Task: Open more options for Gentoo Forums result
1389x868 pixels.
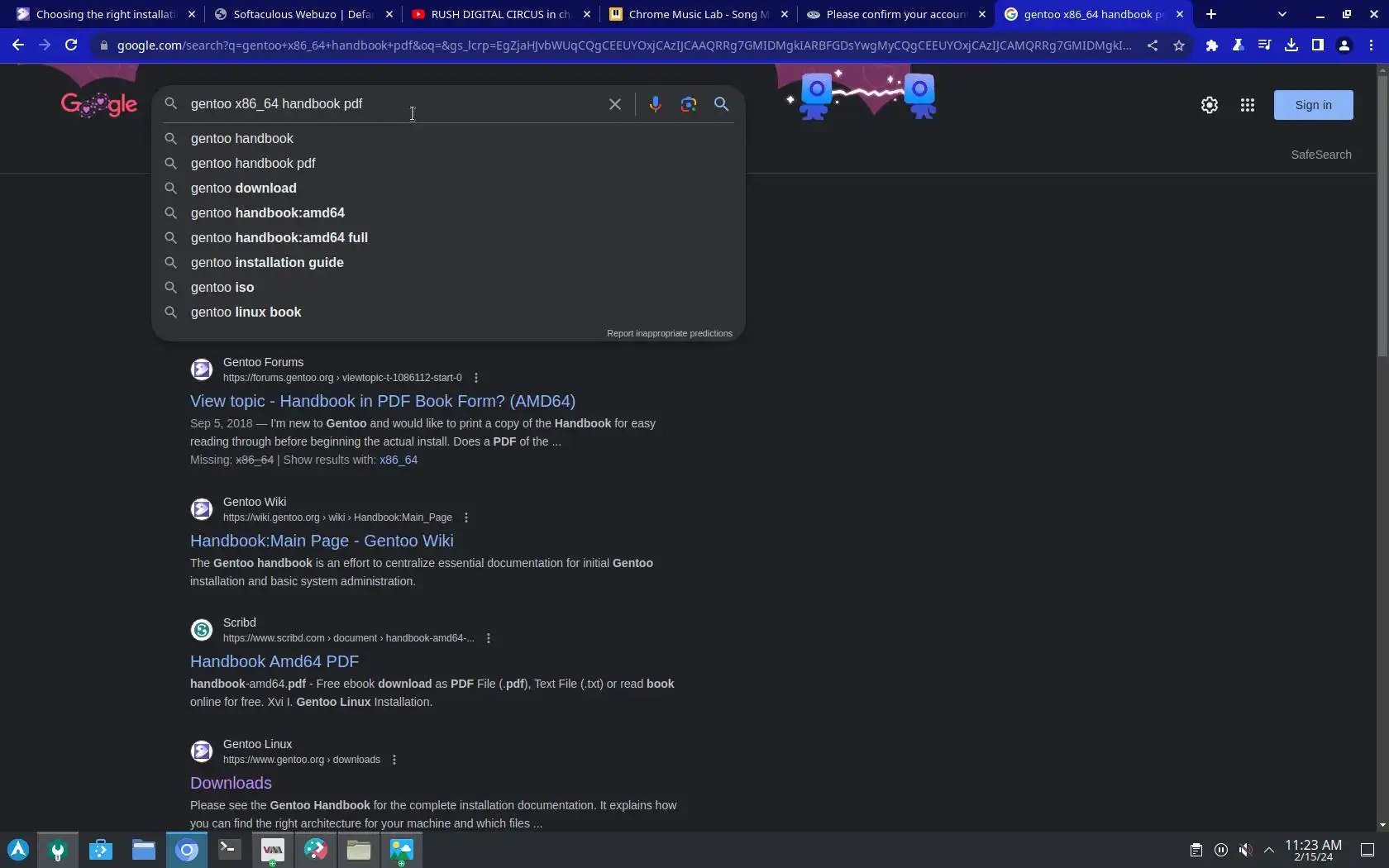Action: tap(475, 378)
